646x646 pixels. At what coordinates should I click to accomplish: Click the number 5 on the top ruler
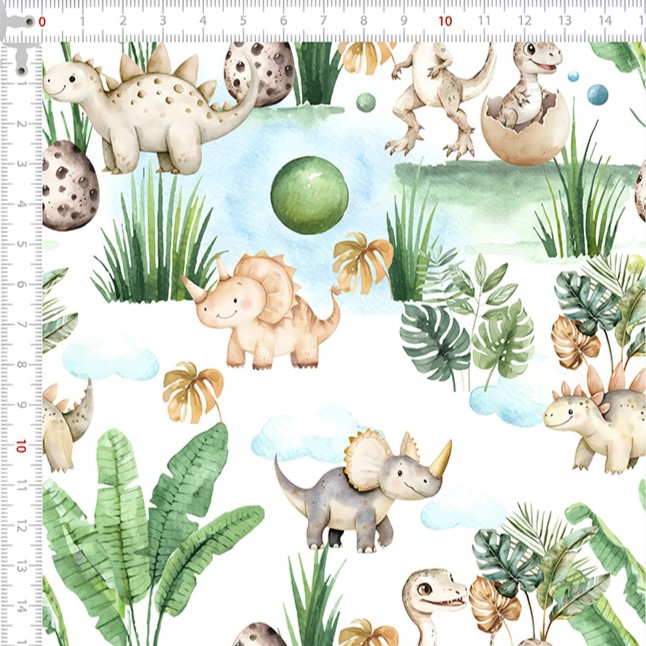coord(243,20)
